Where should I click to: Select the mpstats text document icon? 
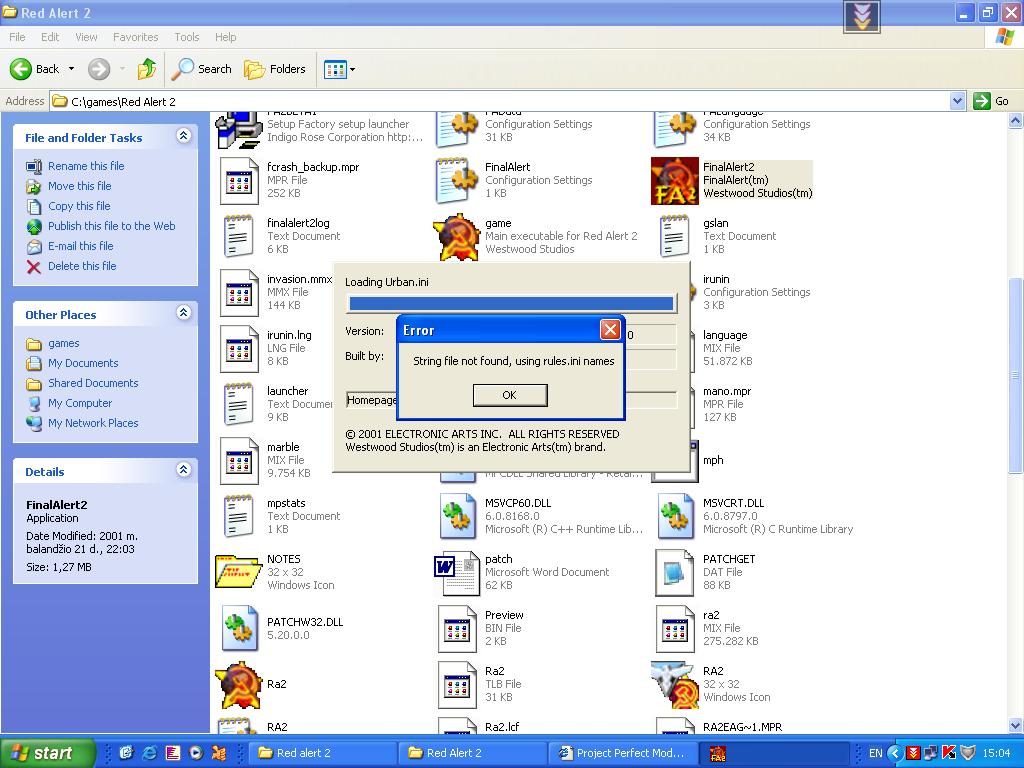(239, 517)
